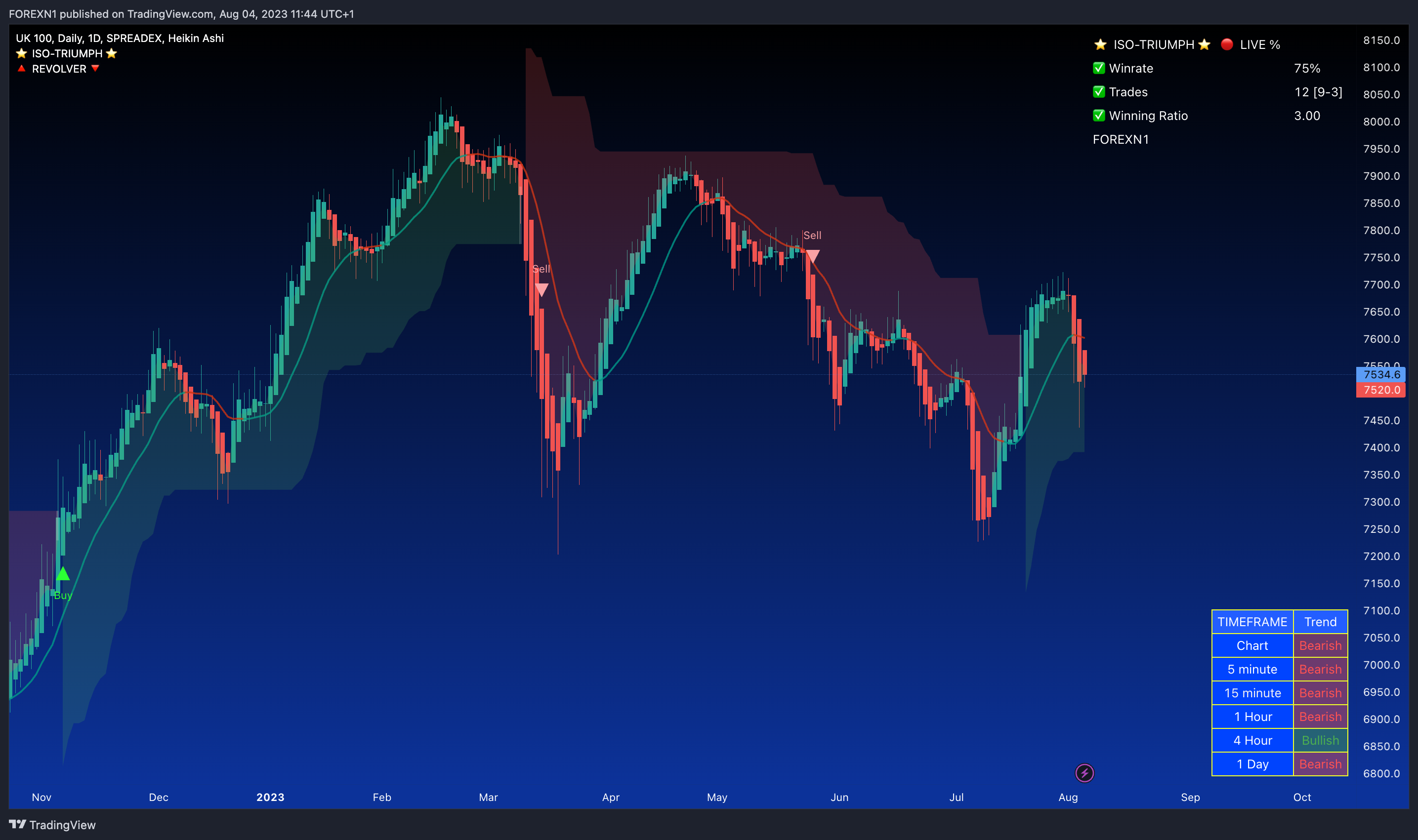This screenshot has width=1418, height=840.
Task: Click the March Sell signal triangle
Action: 542,290
